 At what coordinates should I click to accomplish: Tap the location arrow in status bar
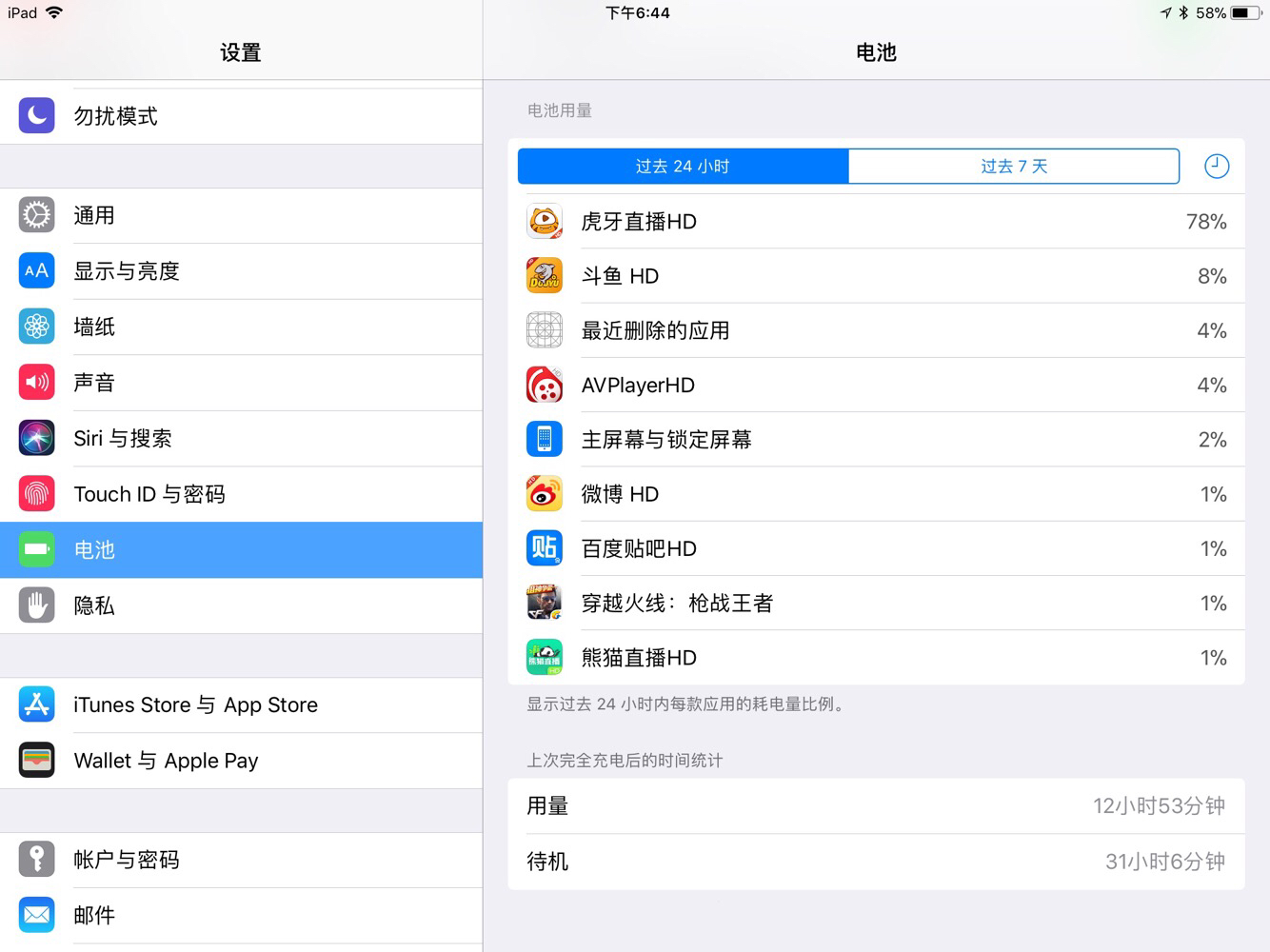point(1166,13)
